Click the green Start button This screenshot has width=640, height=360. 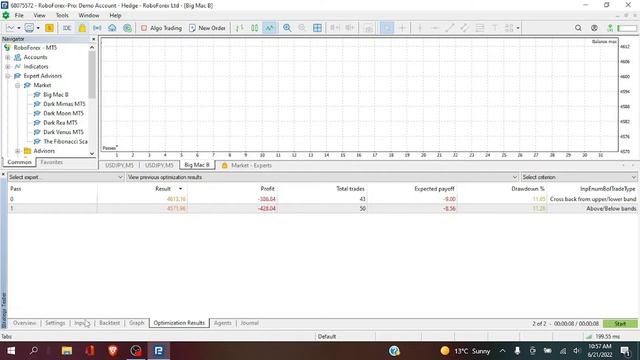point(620,323)
